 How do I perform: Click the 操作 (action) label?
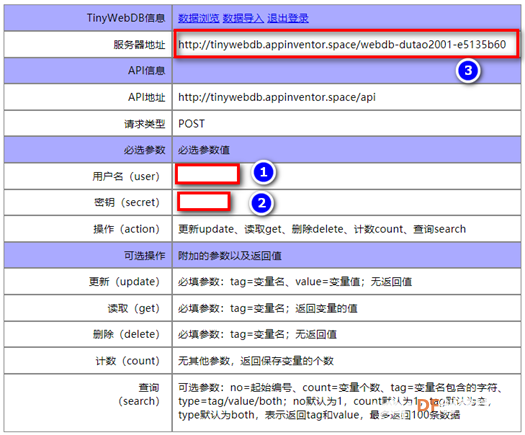coord(126,229)
